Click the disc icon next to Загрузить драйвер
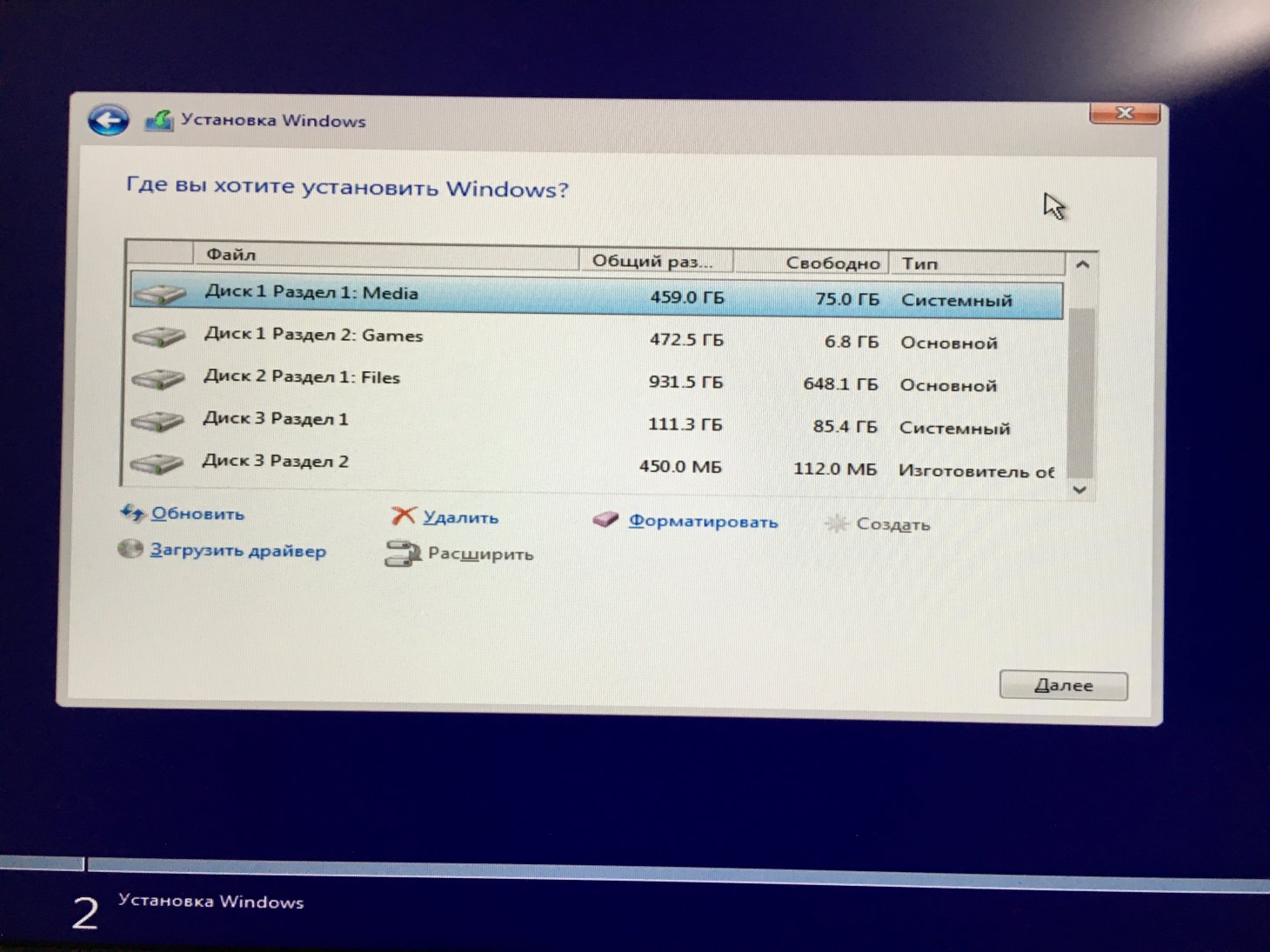The height and width of the screenshot is (952, 1270). [130, 549]
